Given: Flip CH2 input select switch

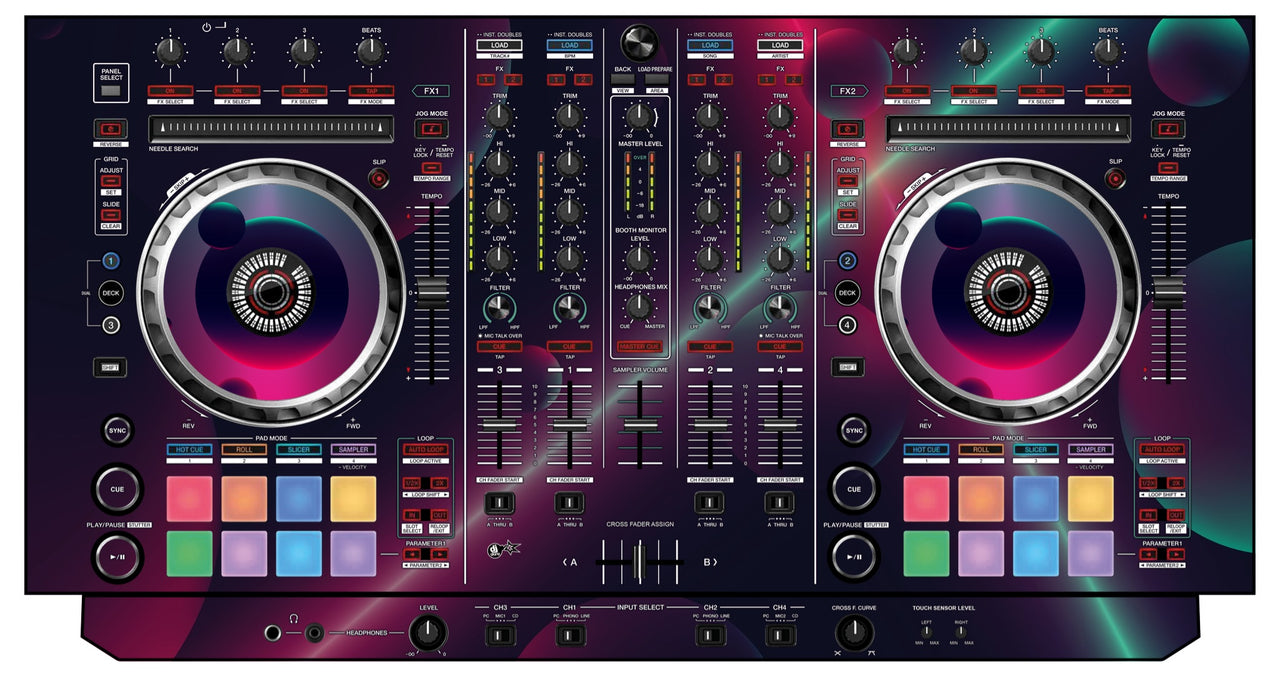Looking at the screenshot, I should click(x=710, y=634).
